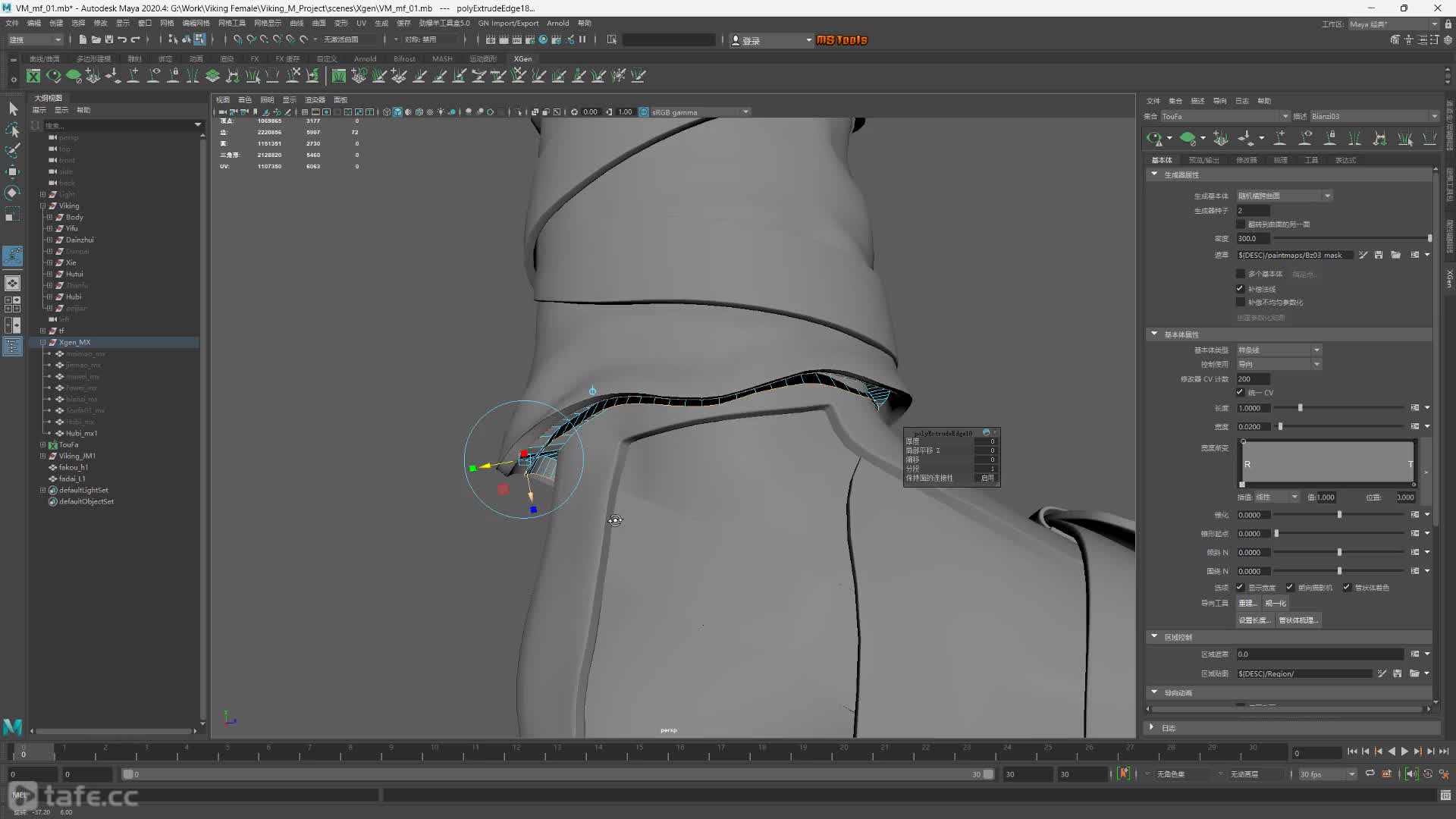Select the Rotate tool in the toolbox
This screenshot has height=819, width=1456.
pos(13,193)
